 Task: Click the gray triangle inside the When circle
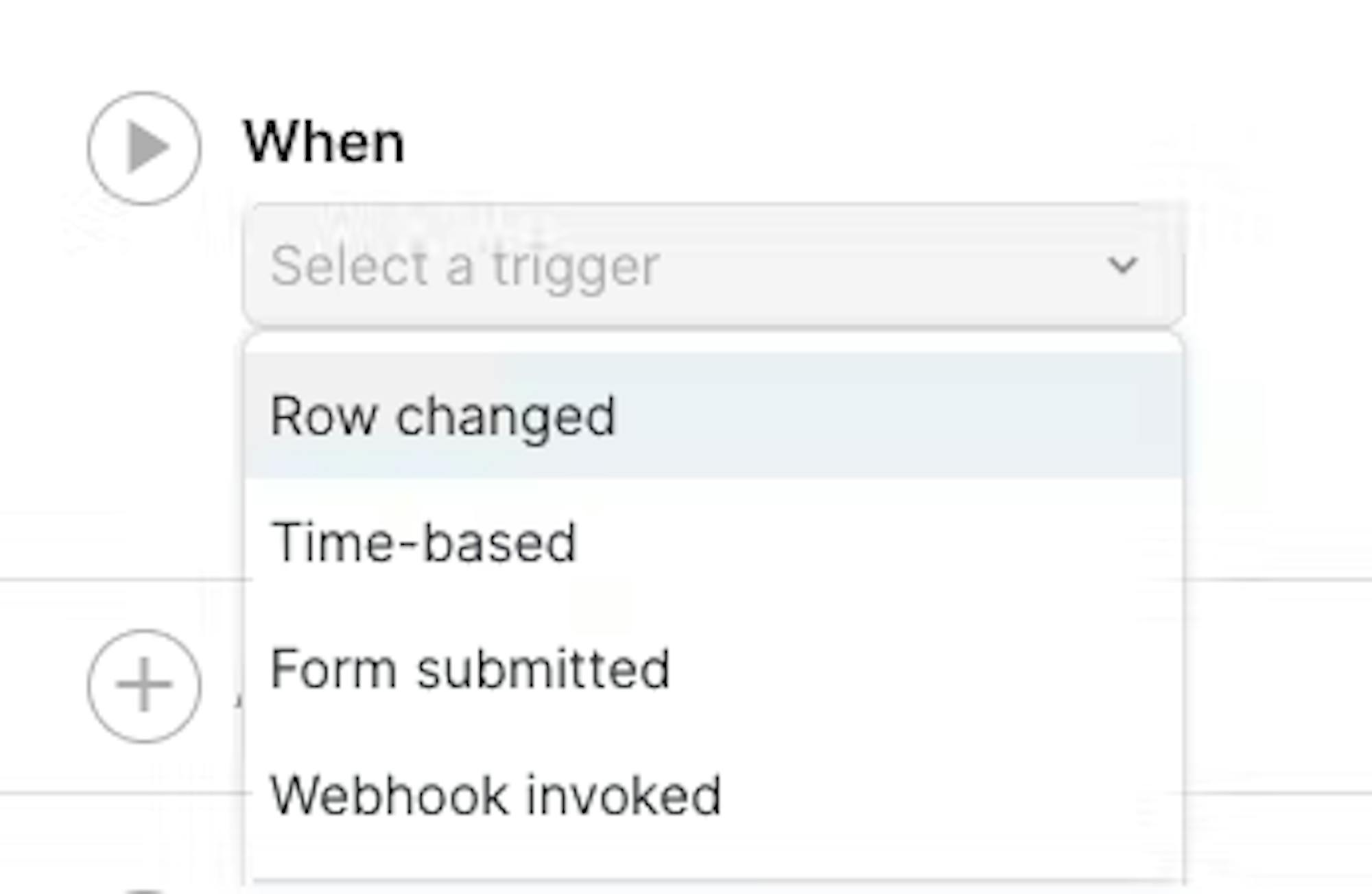[148, 148]
